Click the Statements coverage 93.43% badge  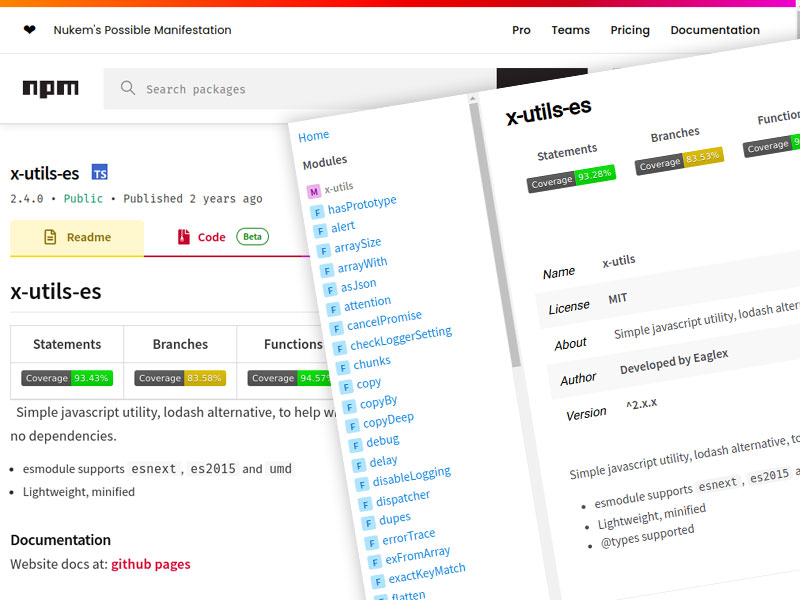67,378
